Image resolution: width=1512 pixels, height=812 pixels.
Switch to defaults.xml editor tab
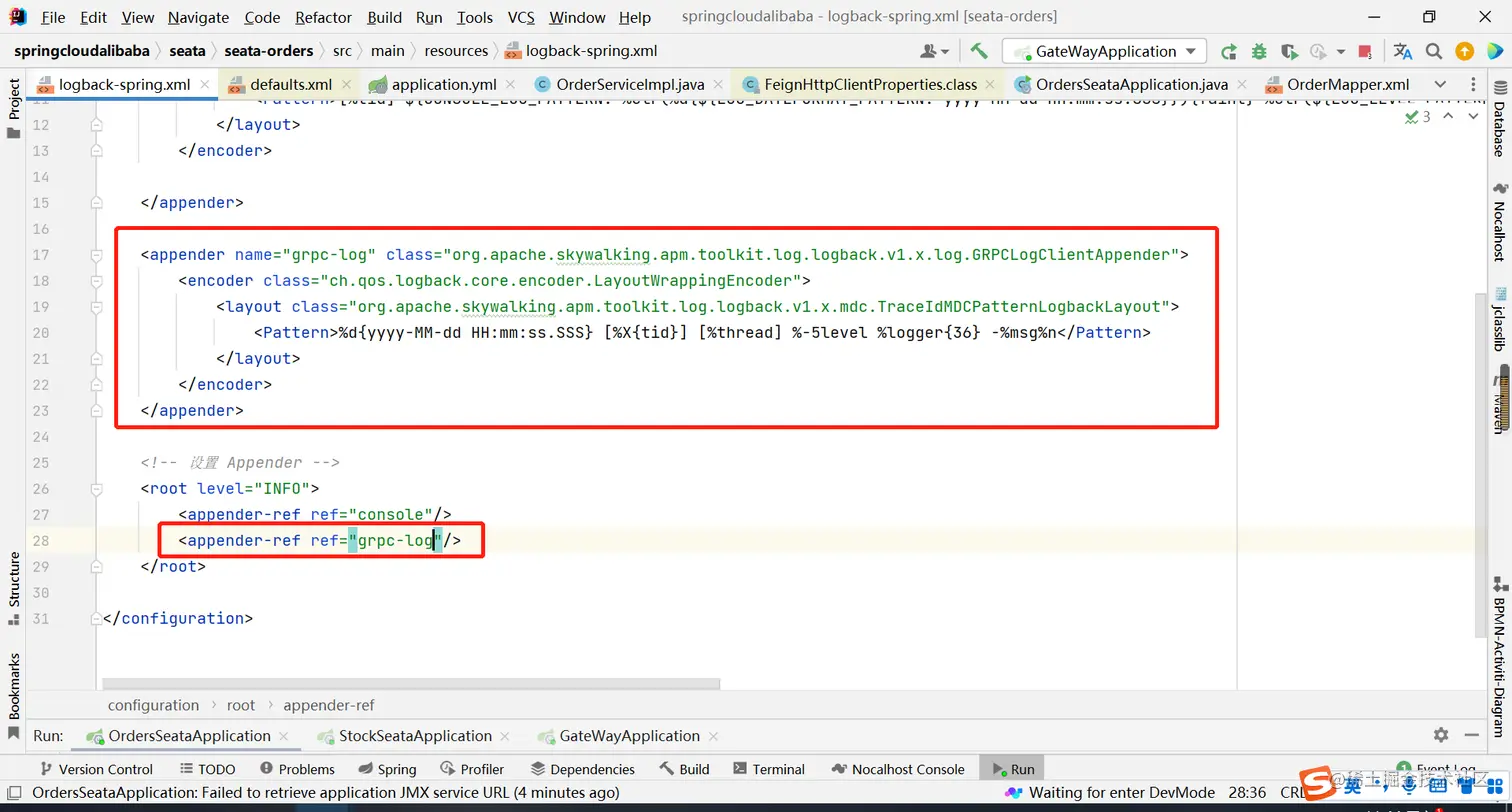click(x=290, y=84)
